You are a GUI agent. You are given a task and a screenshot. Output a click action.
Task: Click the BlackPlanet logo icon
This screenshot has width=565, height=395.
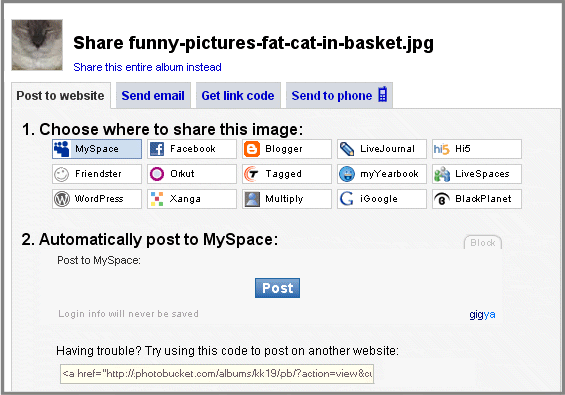pos(442,199)
